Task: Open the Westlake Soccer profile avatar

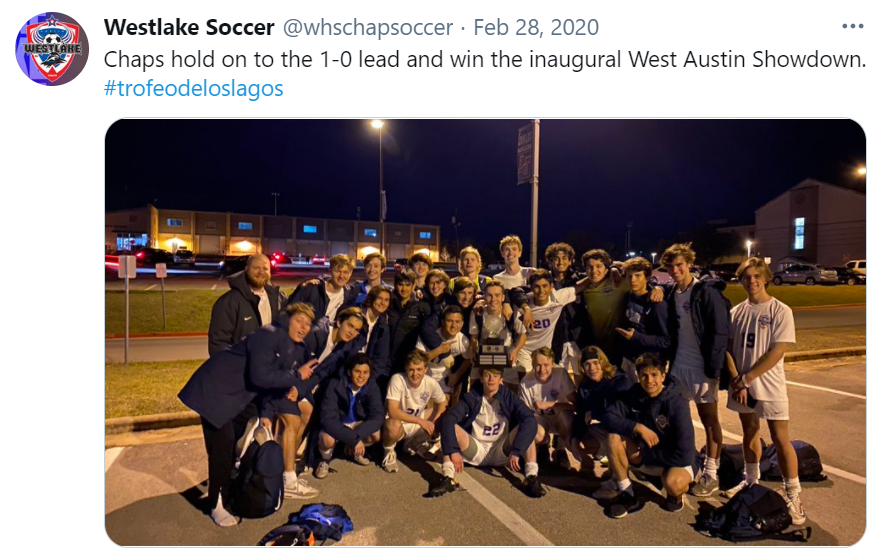Action: [52, 49]
